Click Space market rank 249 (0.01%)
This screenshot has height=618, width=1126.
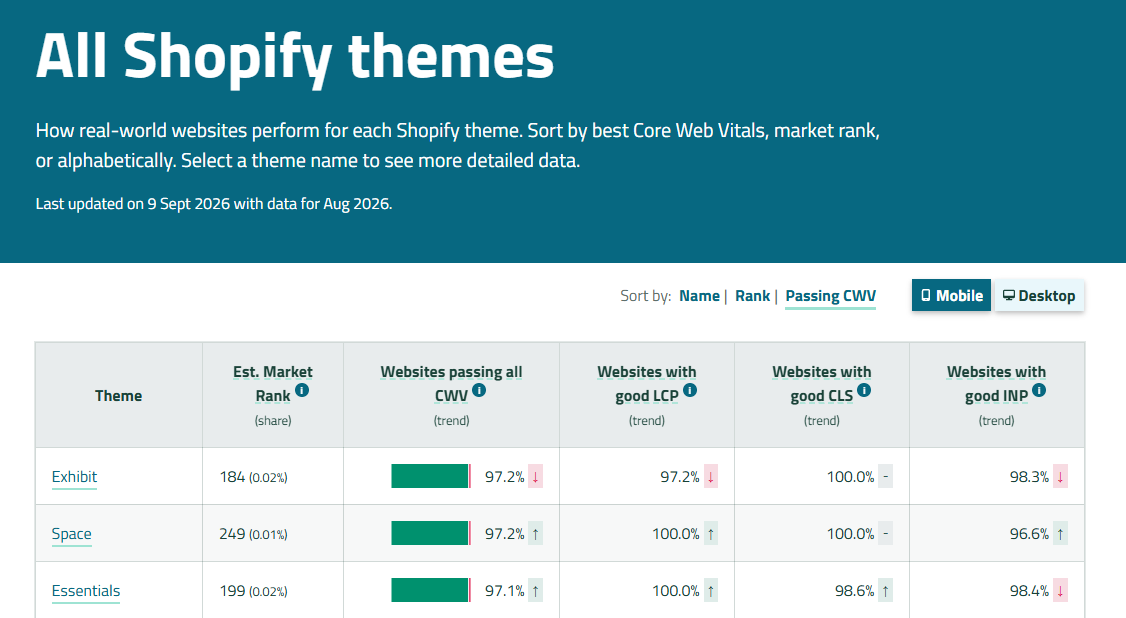point(253,534)
